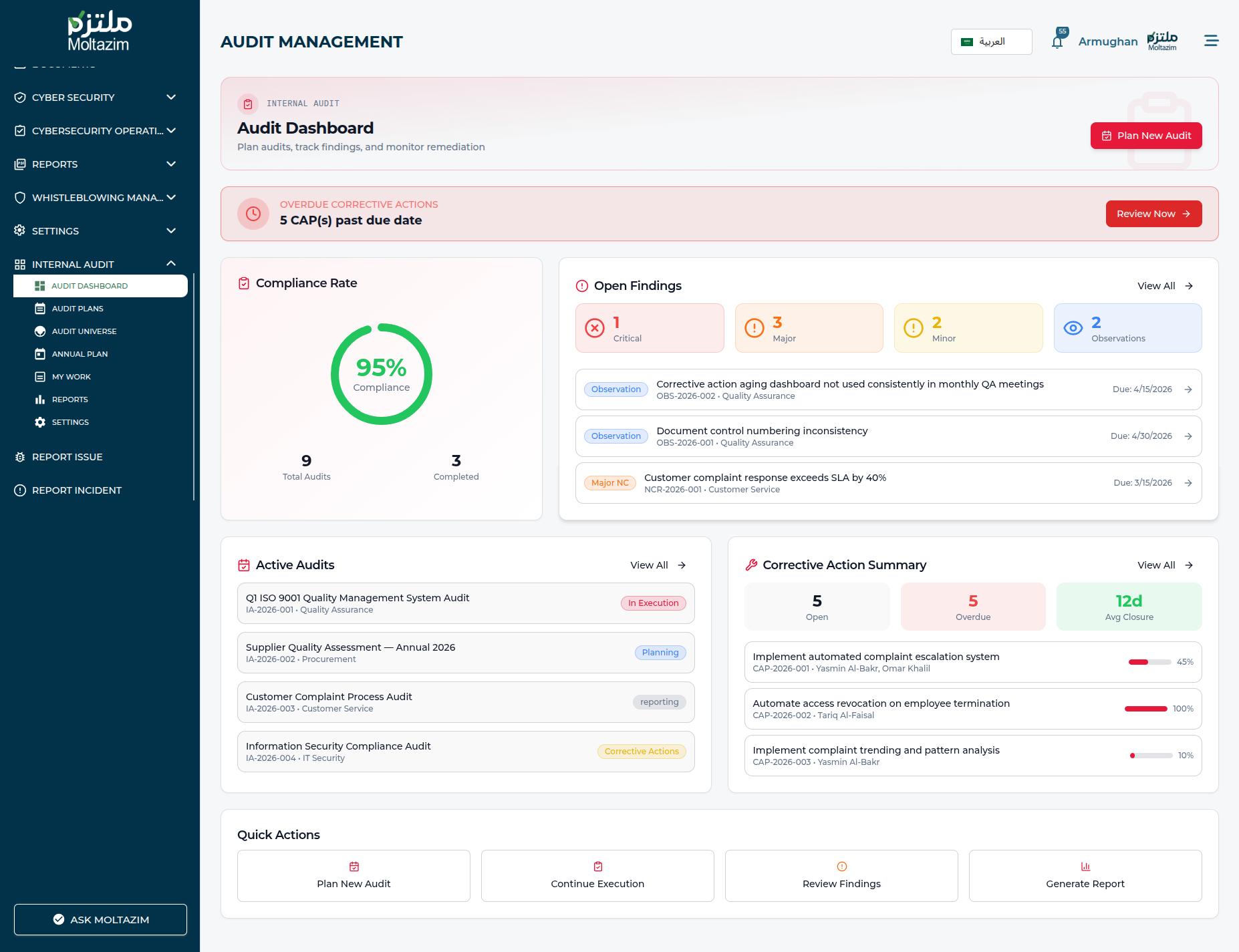
Task: Click the 45% progress bar for CAP-2026-001
Action: [x=1149, y=662]
